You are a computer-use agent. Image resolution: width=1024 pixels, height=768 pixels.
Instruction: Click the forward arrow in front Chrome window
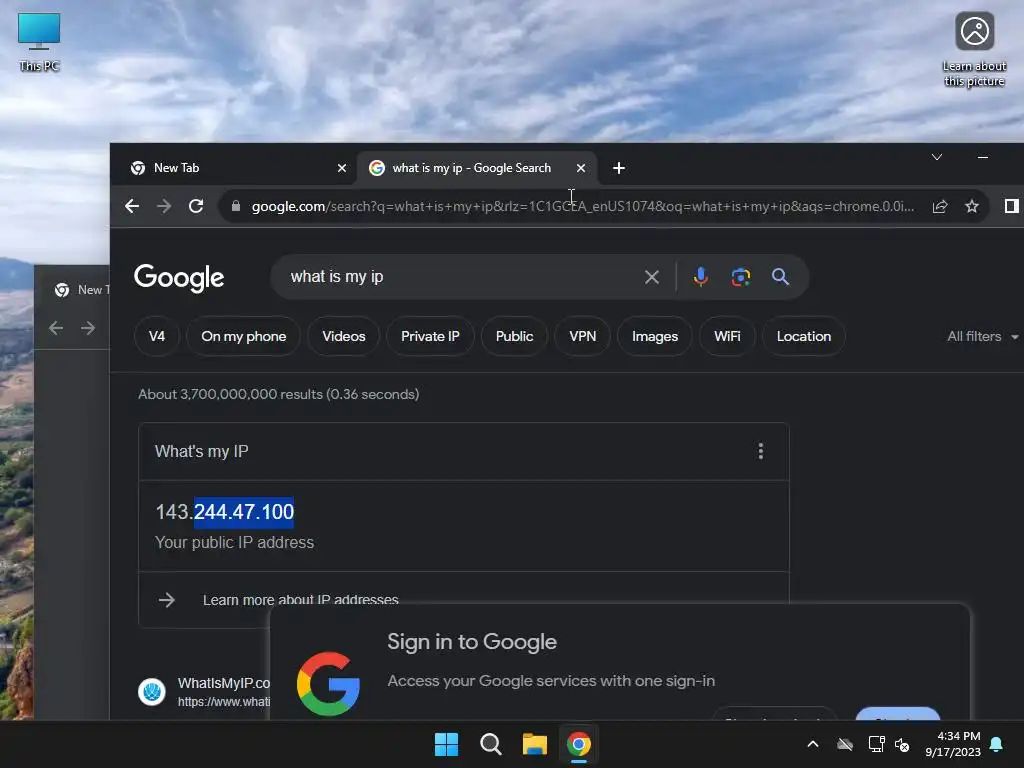point(164,206)
